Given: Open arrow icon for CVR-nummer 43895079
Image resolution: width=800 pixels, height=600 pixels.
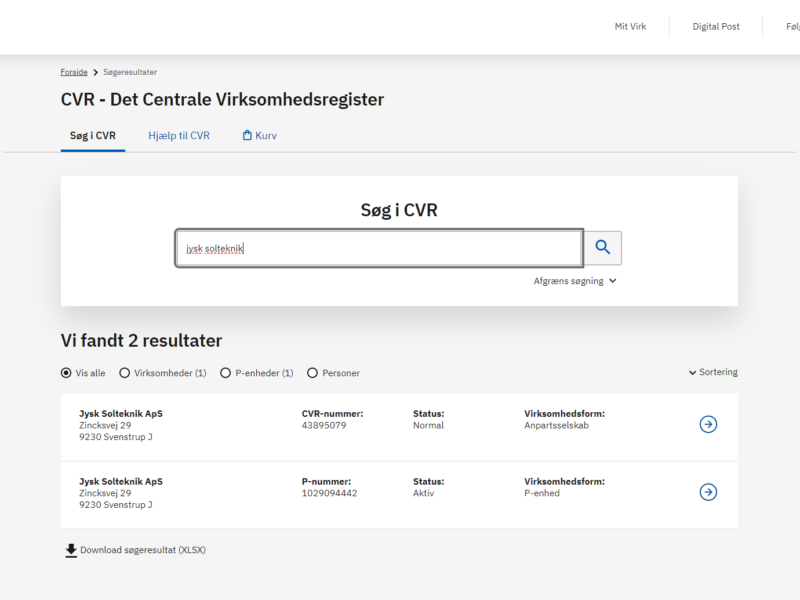Looking at the screenshot, I should coord(708,424).
